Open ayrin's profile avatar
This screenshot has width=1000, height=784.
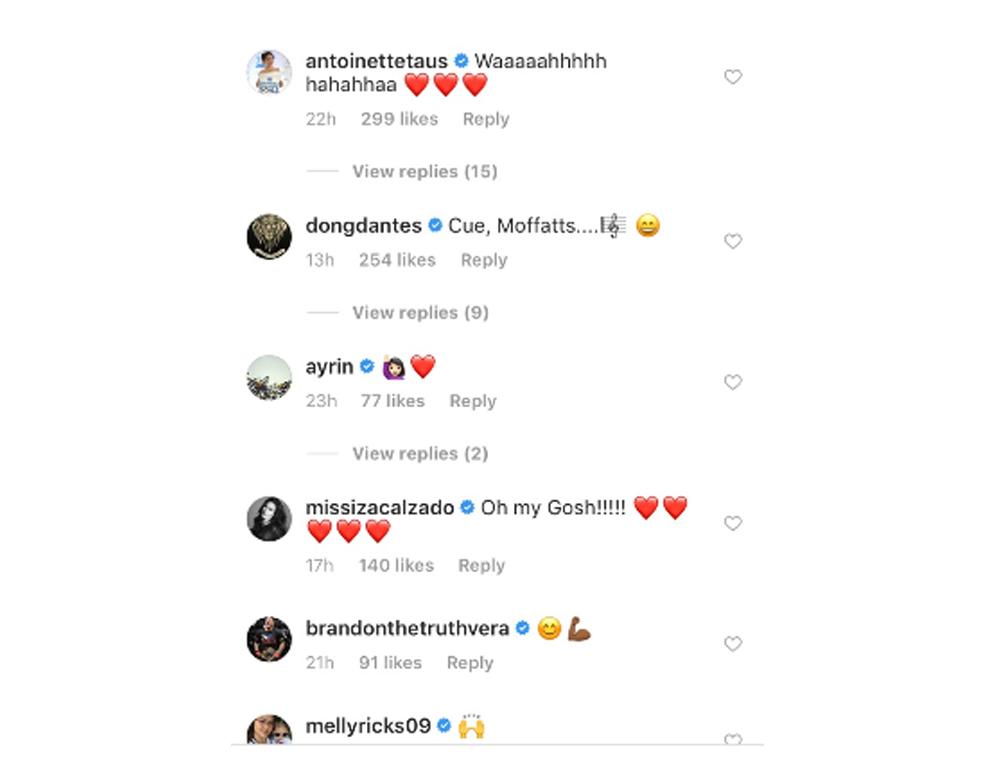[x=269, y=378]
